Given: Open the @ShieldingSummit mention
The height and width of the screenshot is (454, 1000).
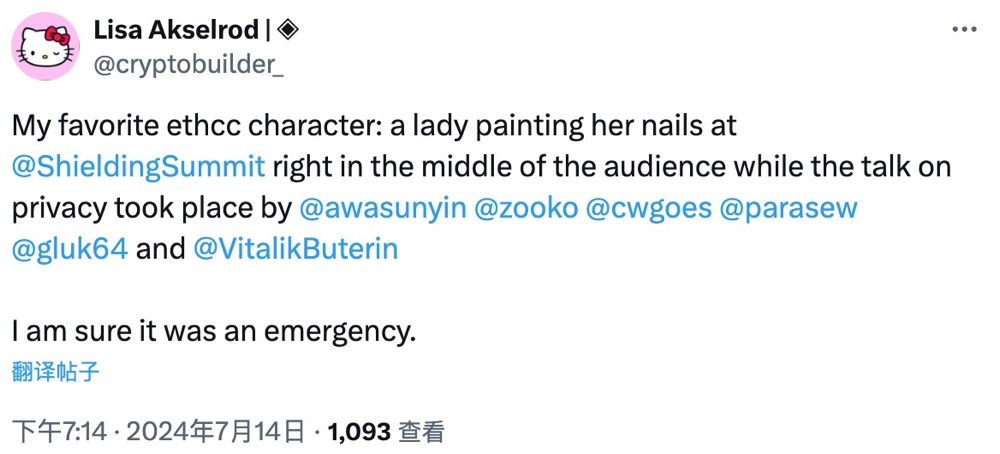Looking at the screenshot, I should [138, 166].
